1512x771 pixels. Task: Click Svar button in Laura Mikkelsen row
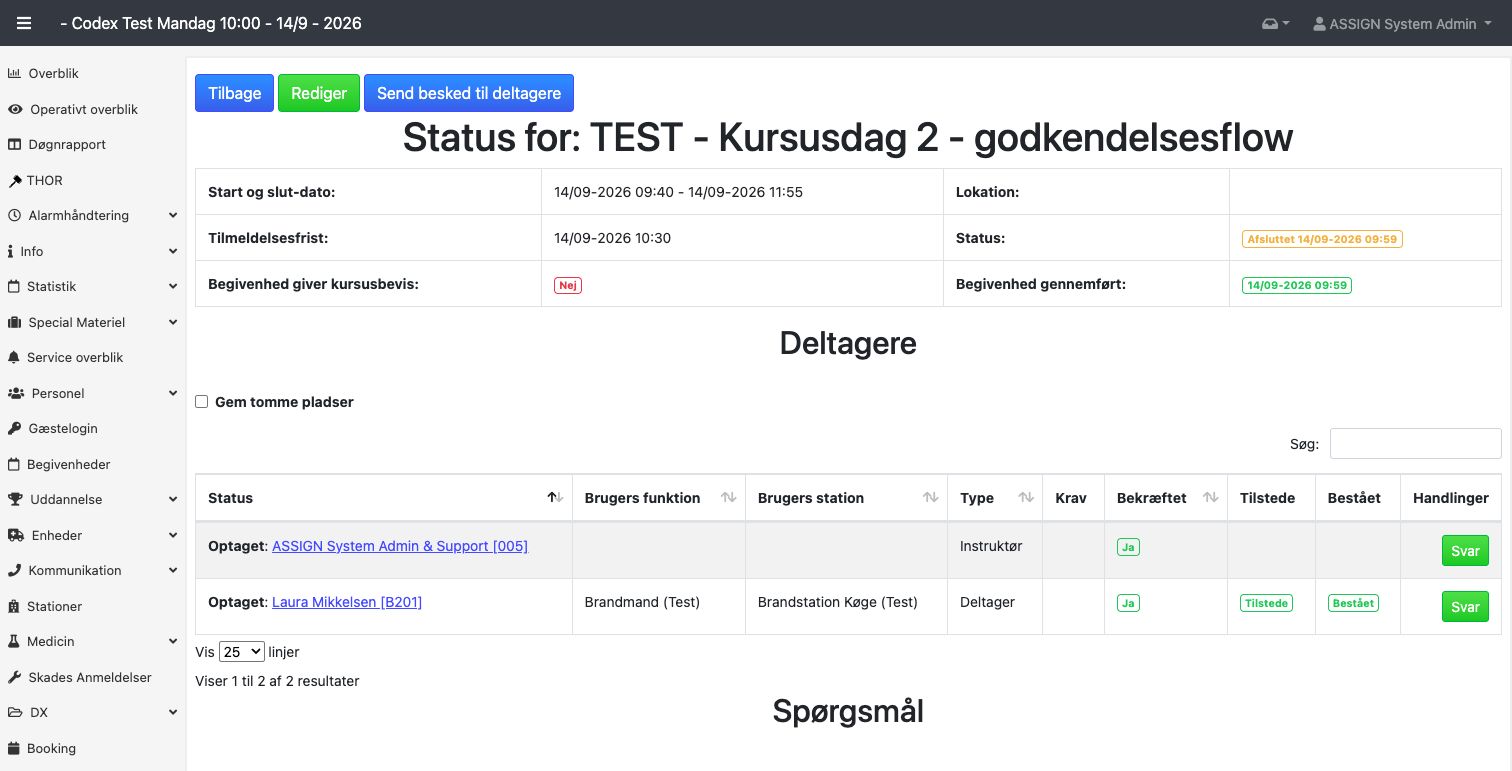[x=1465, y=607]
